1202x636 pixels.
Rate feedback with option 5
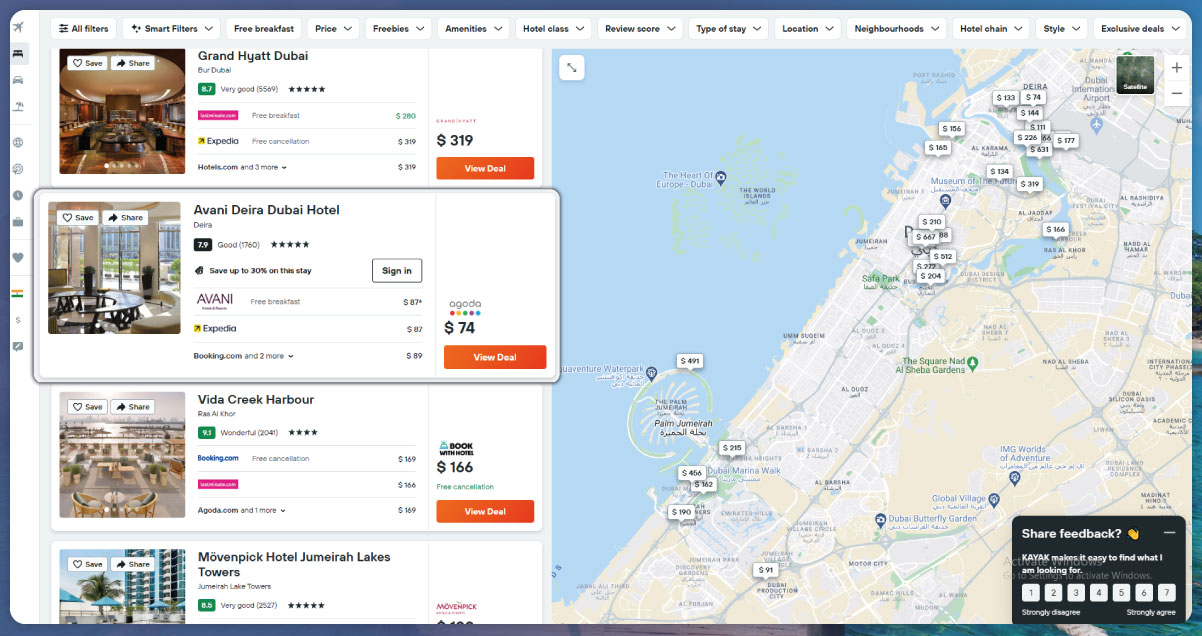pyautogui.click(x=1121, y=592)
